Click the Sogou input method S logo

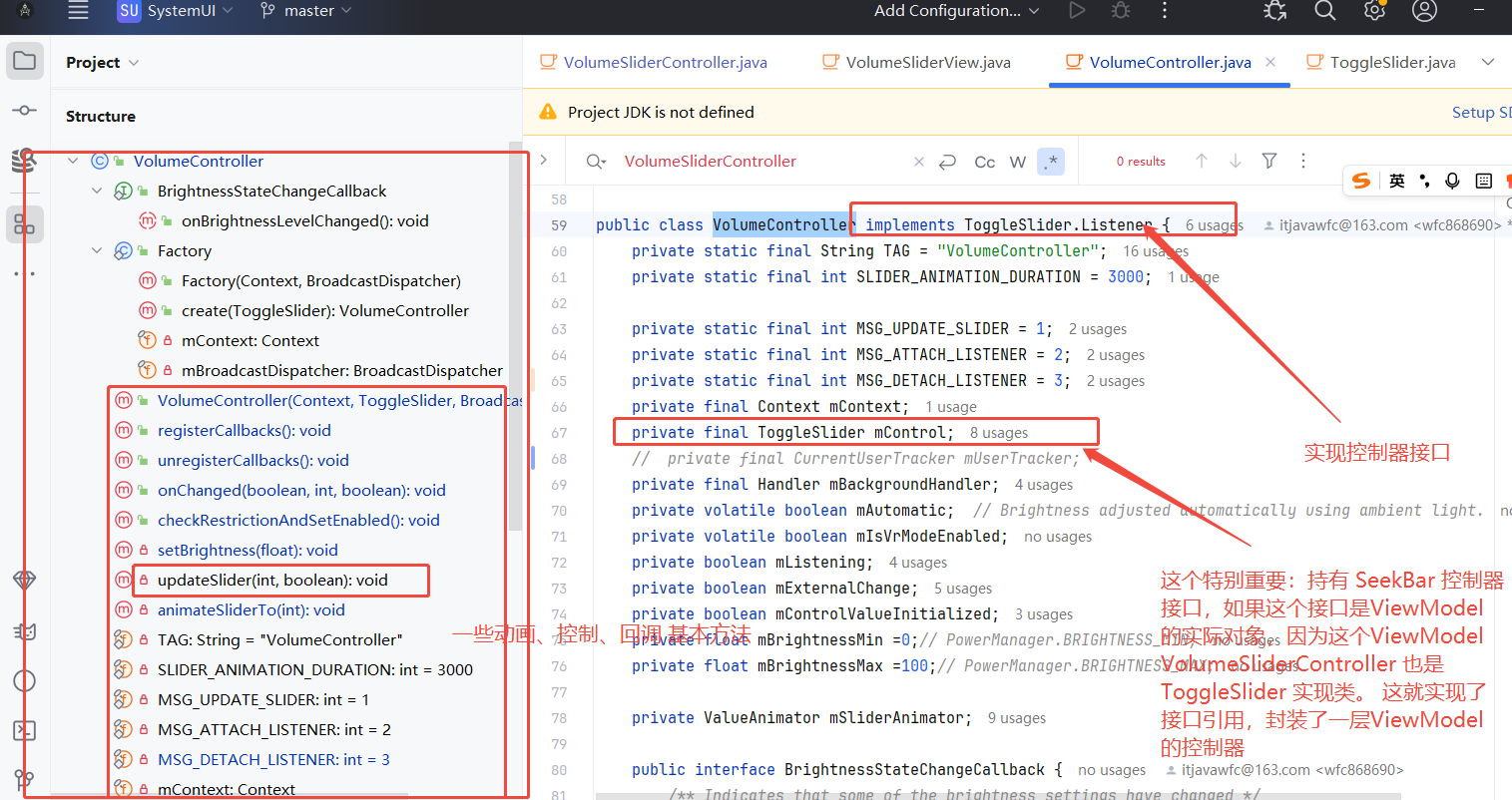(x=1361, y=181)
